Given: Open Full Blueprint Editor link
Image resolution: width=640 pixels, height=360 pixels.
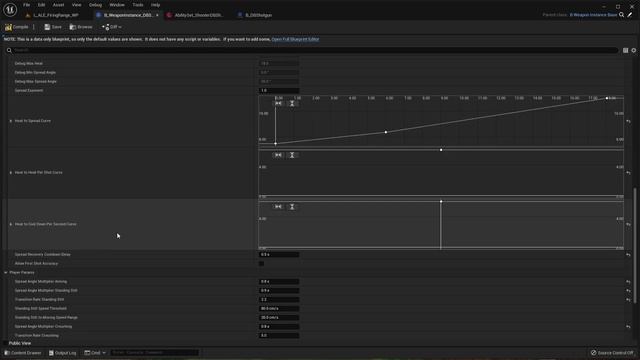Looking at the screenshot, I should point(295,39).
